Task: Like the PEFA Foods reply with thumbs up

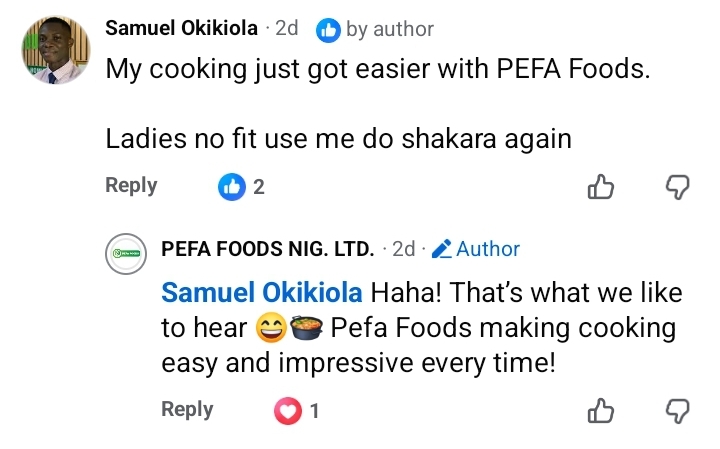Action: click(x=599, y=410)
